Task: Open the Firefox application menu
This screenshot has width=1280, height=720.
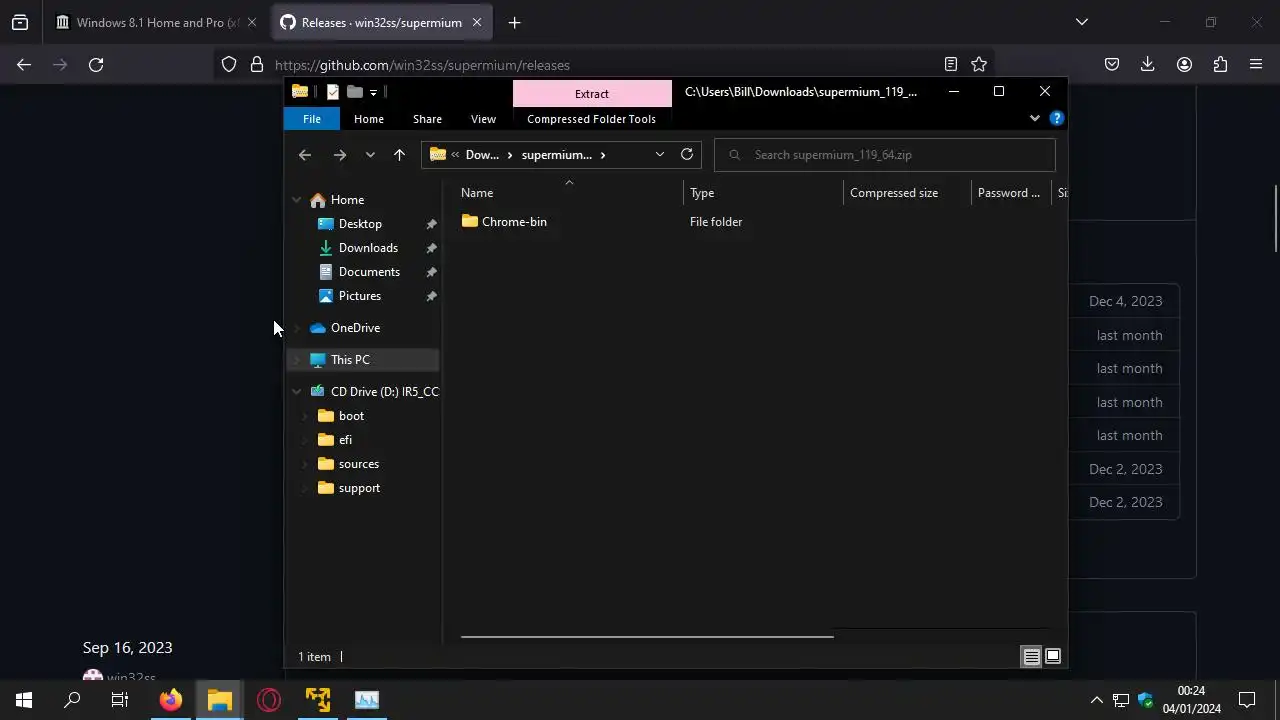Action: pos(1256,65)
